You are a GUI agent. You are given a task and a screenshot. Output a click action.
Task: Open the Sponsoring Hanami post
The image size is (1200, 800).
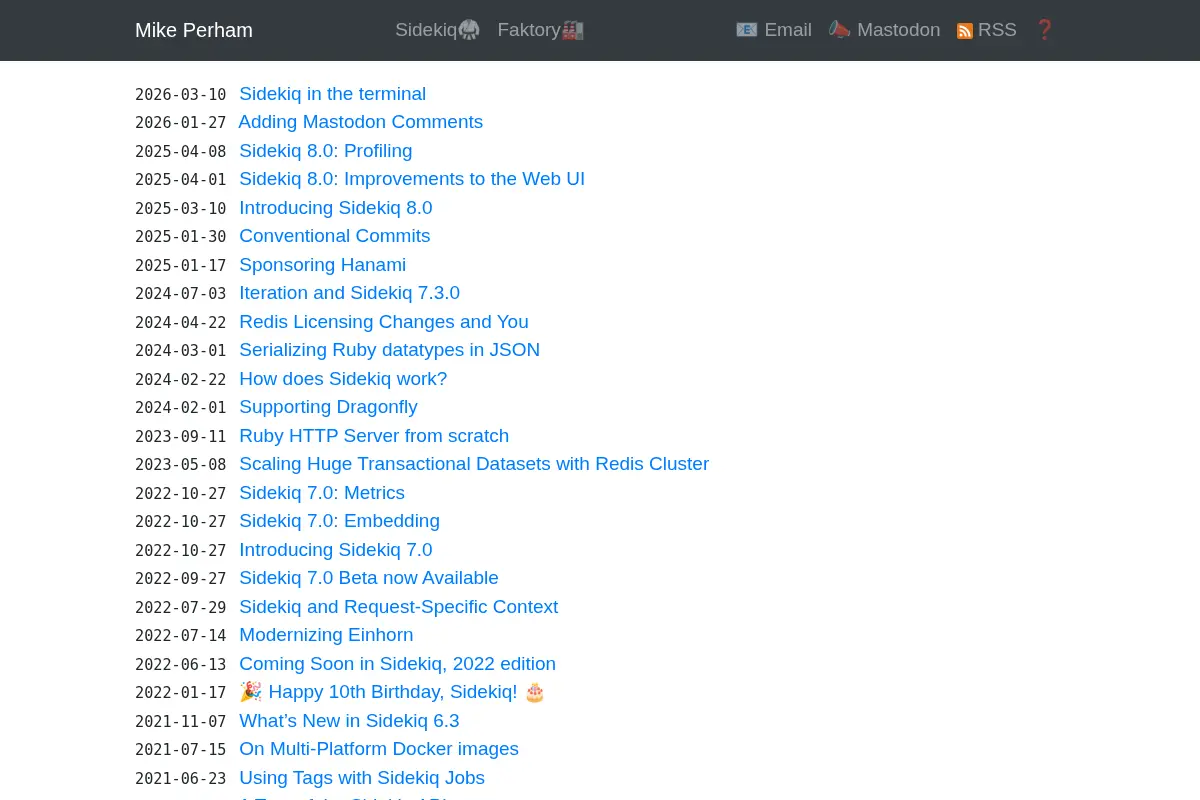click(322, 265)
